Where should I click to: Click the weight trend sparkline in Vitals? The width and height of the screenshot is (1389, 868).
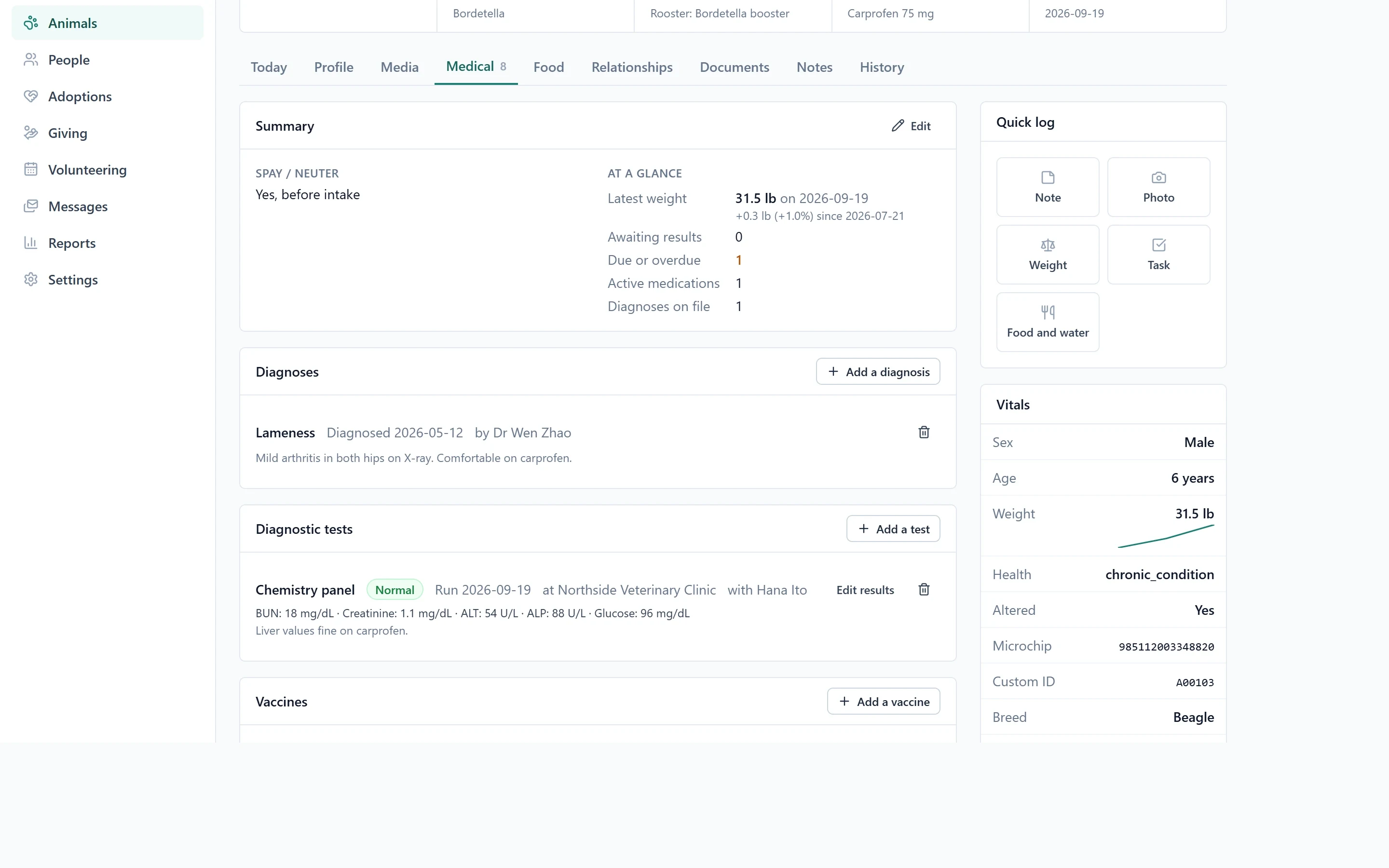tap(1166, 536)
